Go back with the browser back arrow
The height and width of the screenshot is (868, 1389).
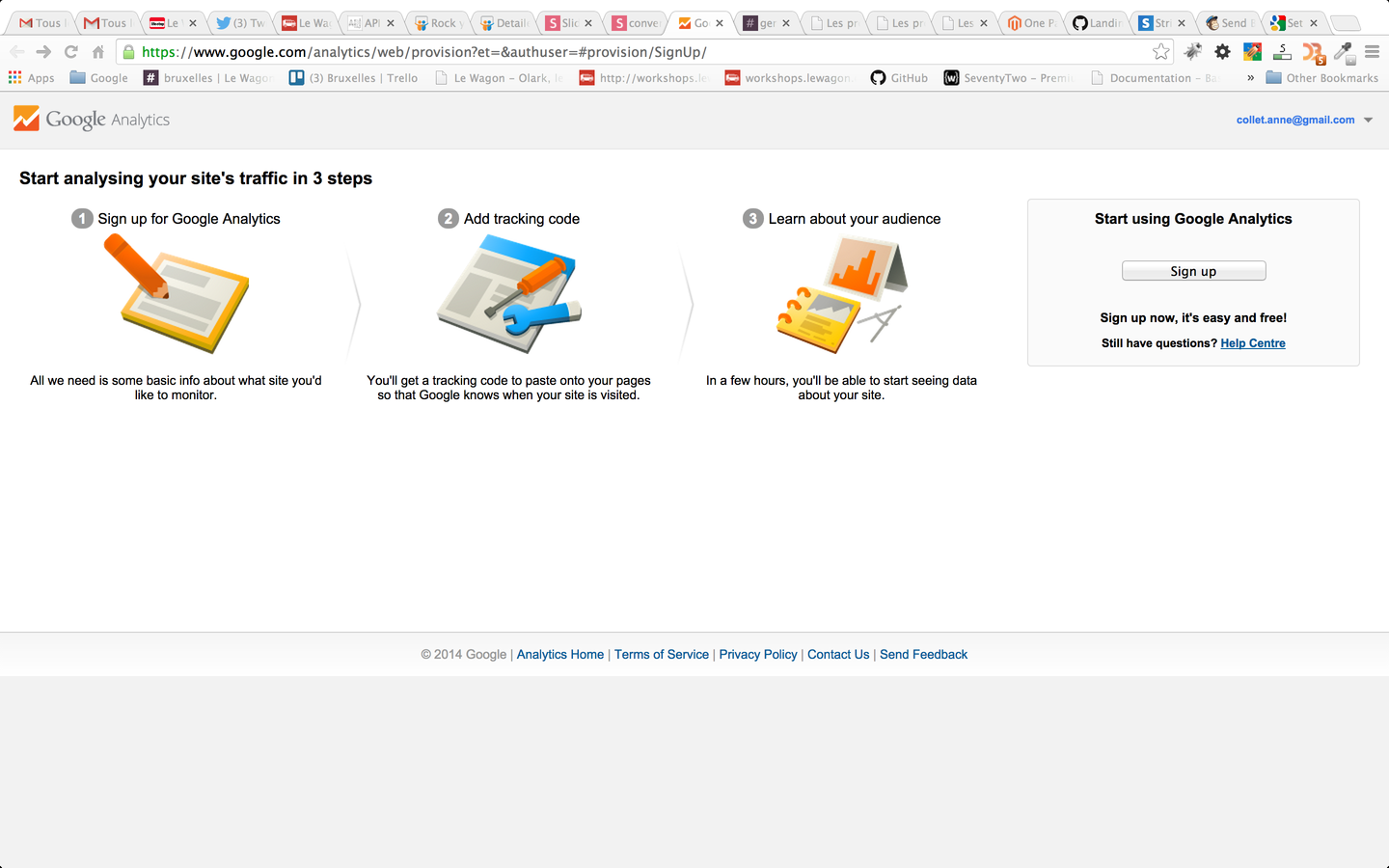pos(17,52)
